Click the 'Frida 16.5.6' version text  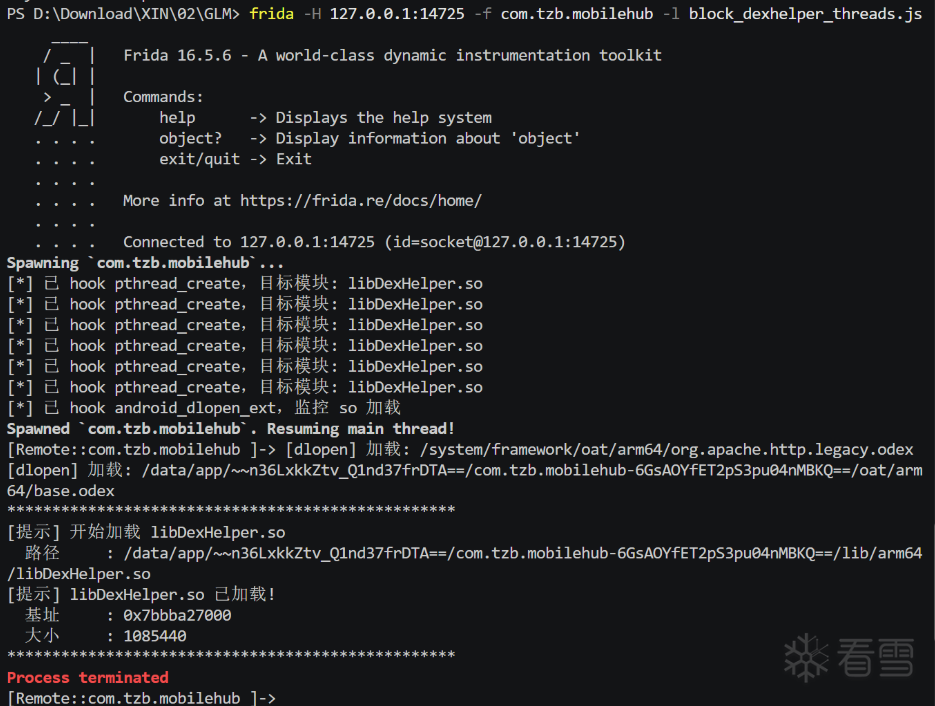(177, 55)
